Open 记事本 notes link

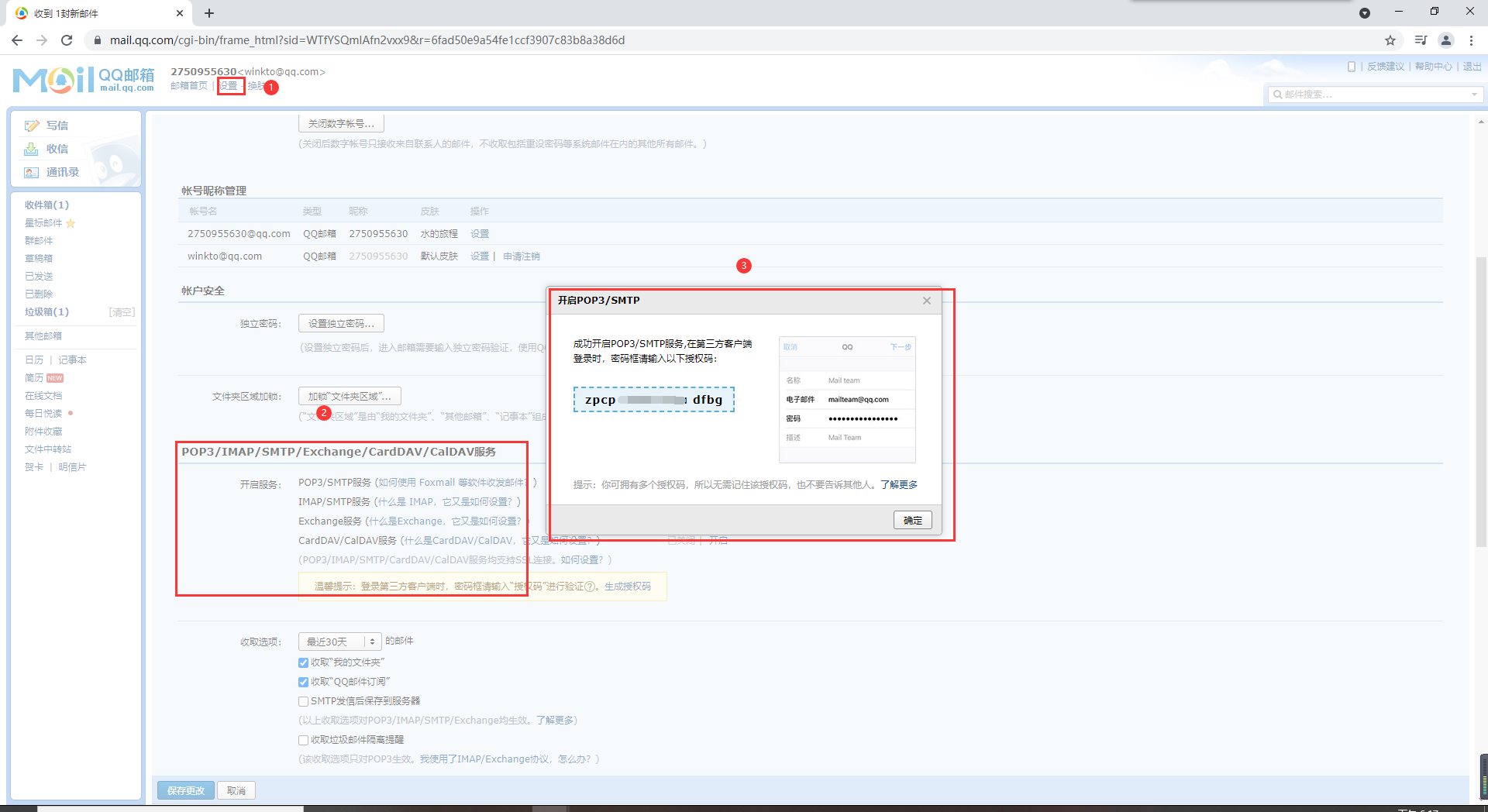pyautogui.click(x=72, y=360)
